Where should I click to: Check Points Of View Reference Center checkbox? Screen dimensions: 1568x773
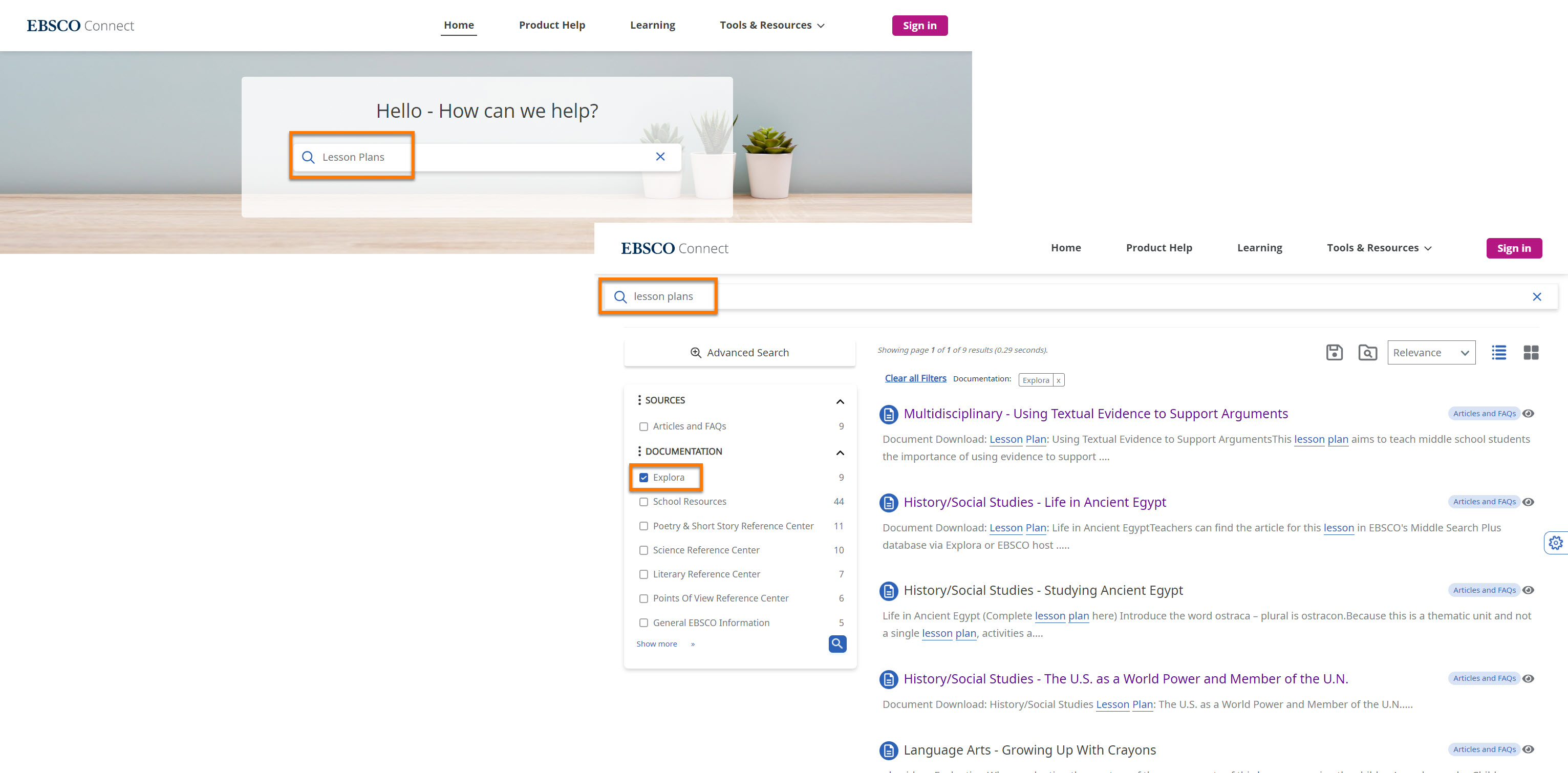tap(643, 599)
